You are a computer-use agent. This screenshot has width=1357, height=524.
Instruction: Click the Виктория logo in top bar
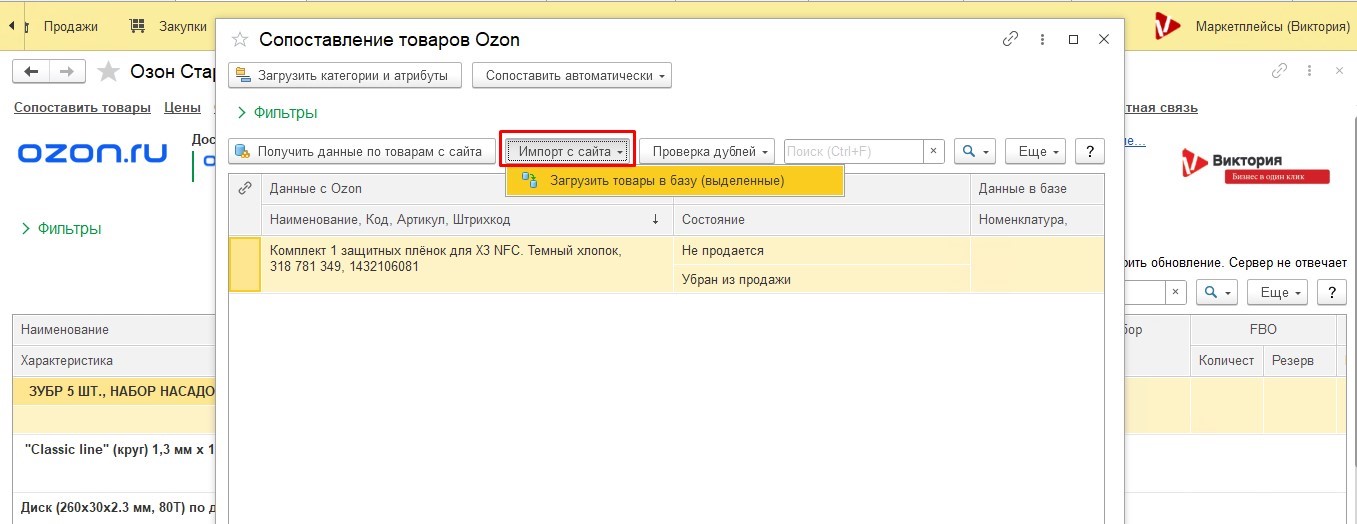coord(1167,26)
